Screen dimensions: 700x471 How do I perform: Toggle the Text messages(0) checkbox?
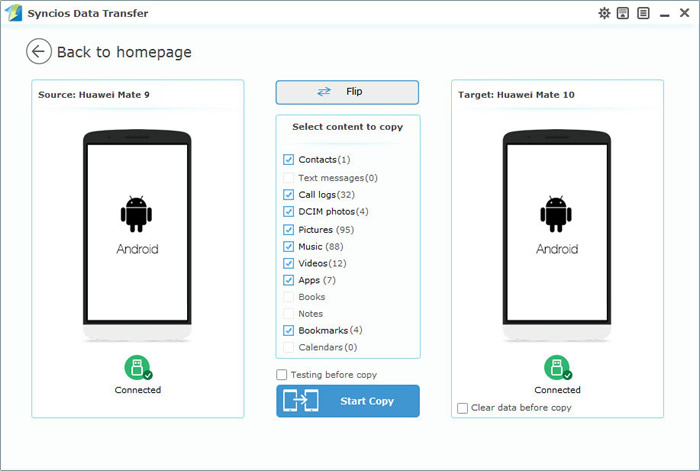tap(288, 178)
